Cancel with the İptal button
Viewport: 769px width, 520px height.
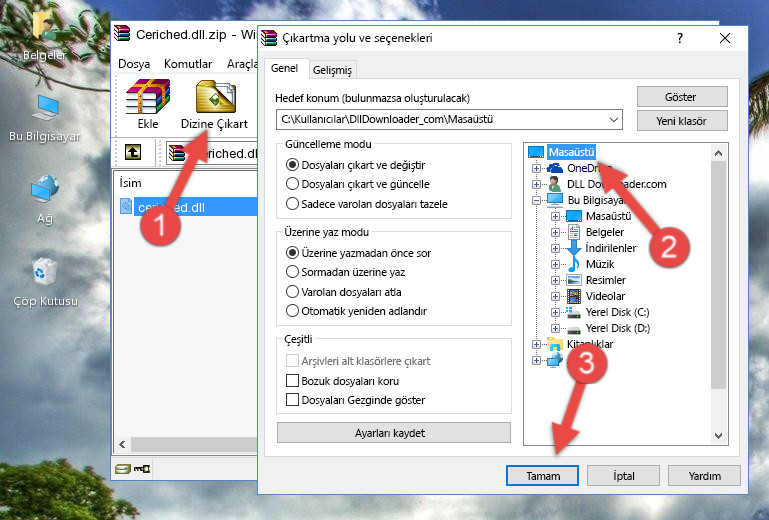[623, 475]
